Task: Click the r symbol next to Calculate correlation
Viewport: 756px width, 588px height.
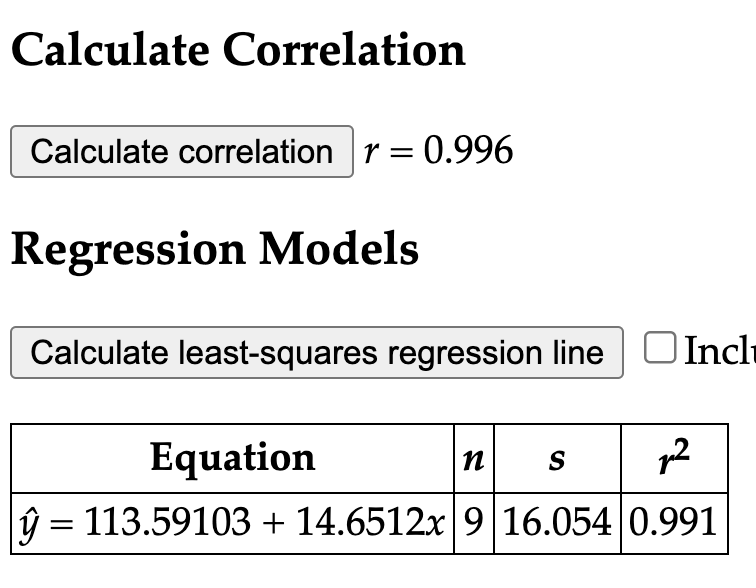Action: click(371, 152)
